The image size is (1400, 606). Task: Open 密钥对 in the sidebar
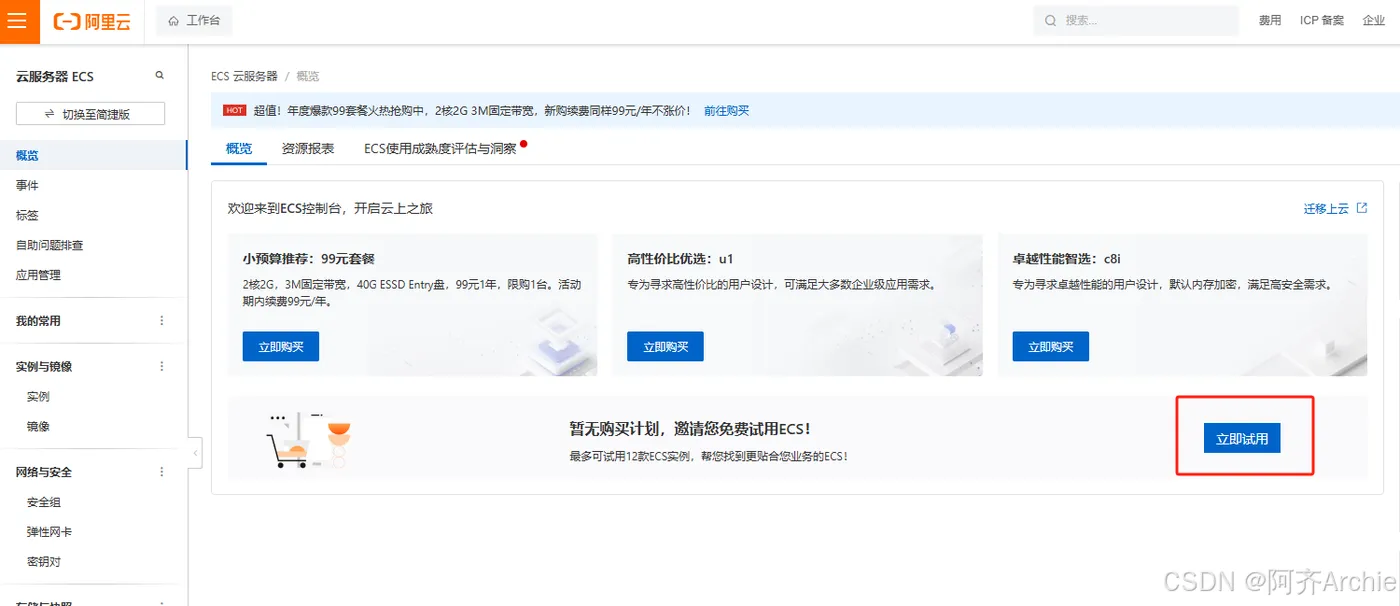tap(44, 562)
